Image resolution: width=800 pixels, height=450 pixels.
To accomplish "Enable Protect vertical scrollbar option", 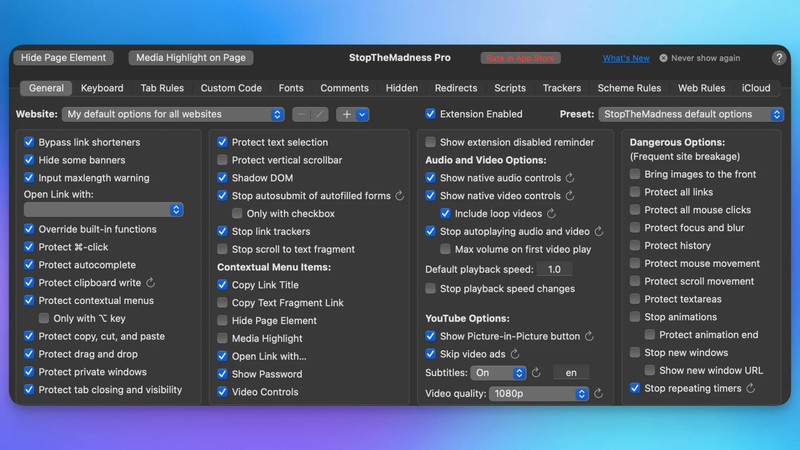I will [223, 160].
